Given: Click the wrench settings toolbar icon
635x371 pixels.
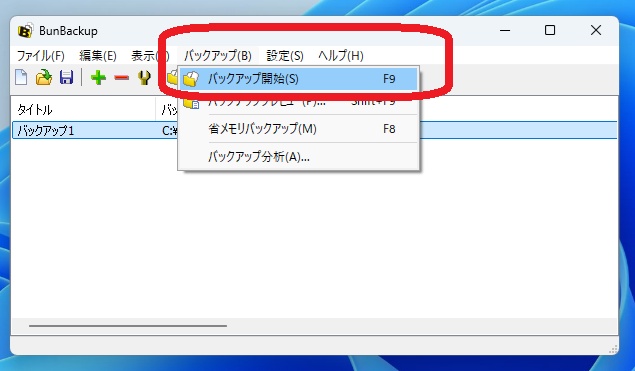Looking at the screenshot, I should [x=144, y=77].
